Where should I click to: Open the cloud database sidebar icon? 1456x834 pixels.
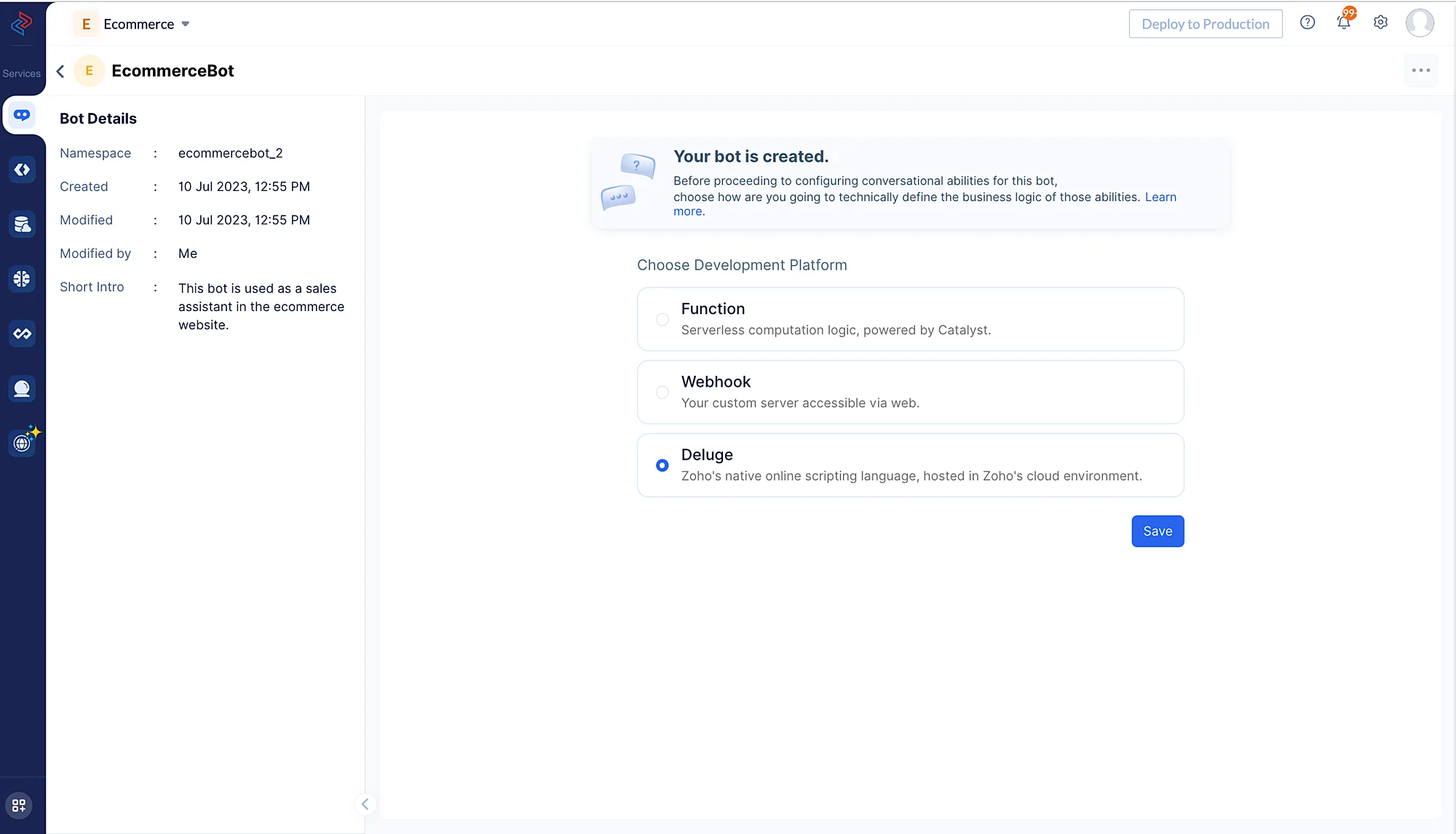(x=22, y=224)
